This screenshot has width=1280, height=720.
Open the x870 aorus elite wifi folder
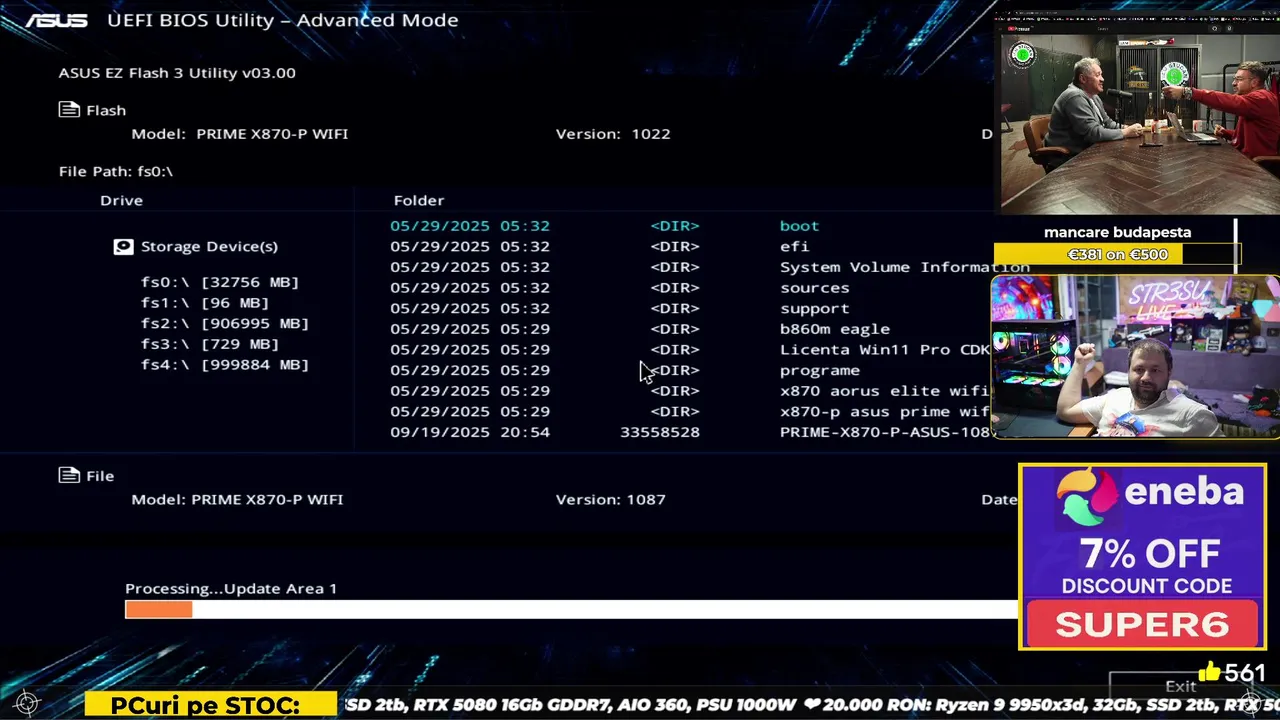click(x=885, y=390)
